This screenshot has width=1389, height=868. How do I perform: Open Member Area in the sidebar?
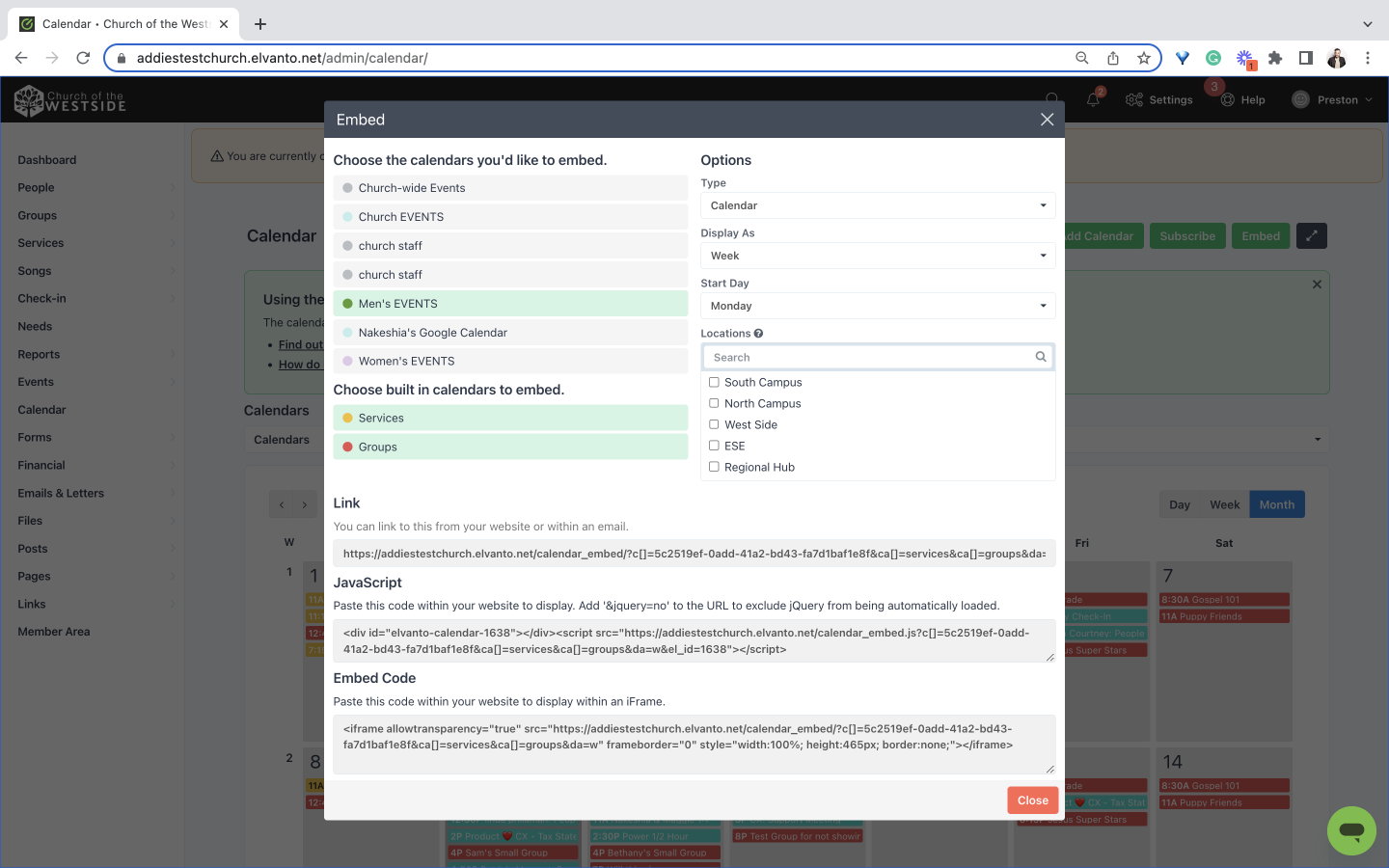tap(54, 632)
